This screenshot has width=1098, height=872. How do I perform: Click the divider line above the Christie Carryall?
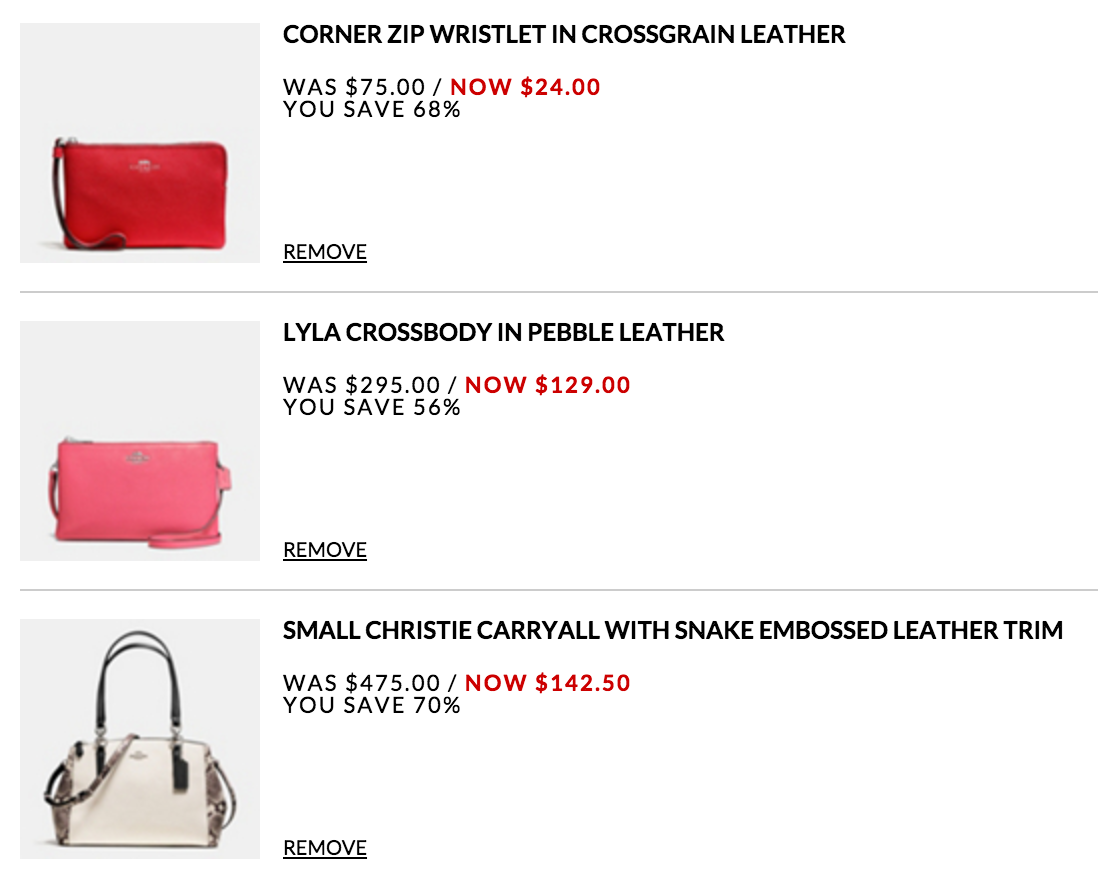(558, 590)
